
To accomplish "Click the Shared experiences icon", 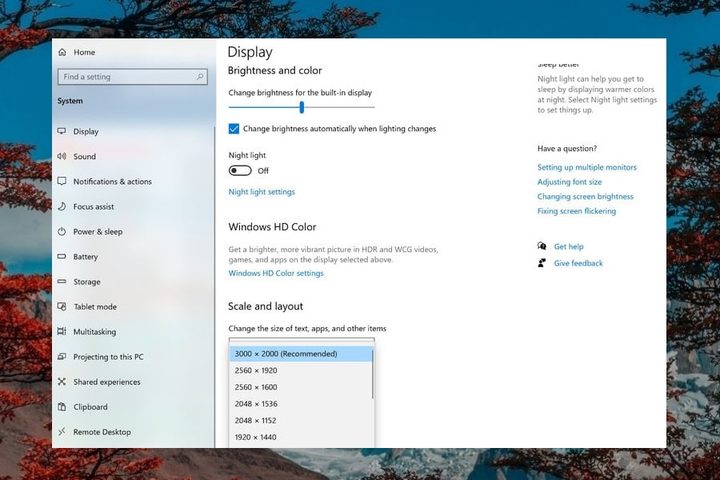I will click(x=62, y=382).
